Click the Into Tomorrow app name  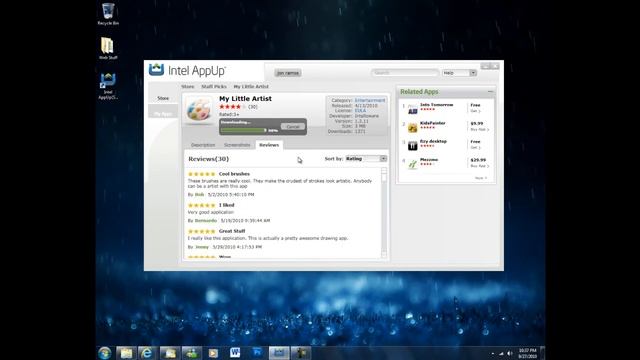point(436,105)
